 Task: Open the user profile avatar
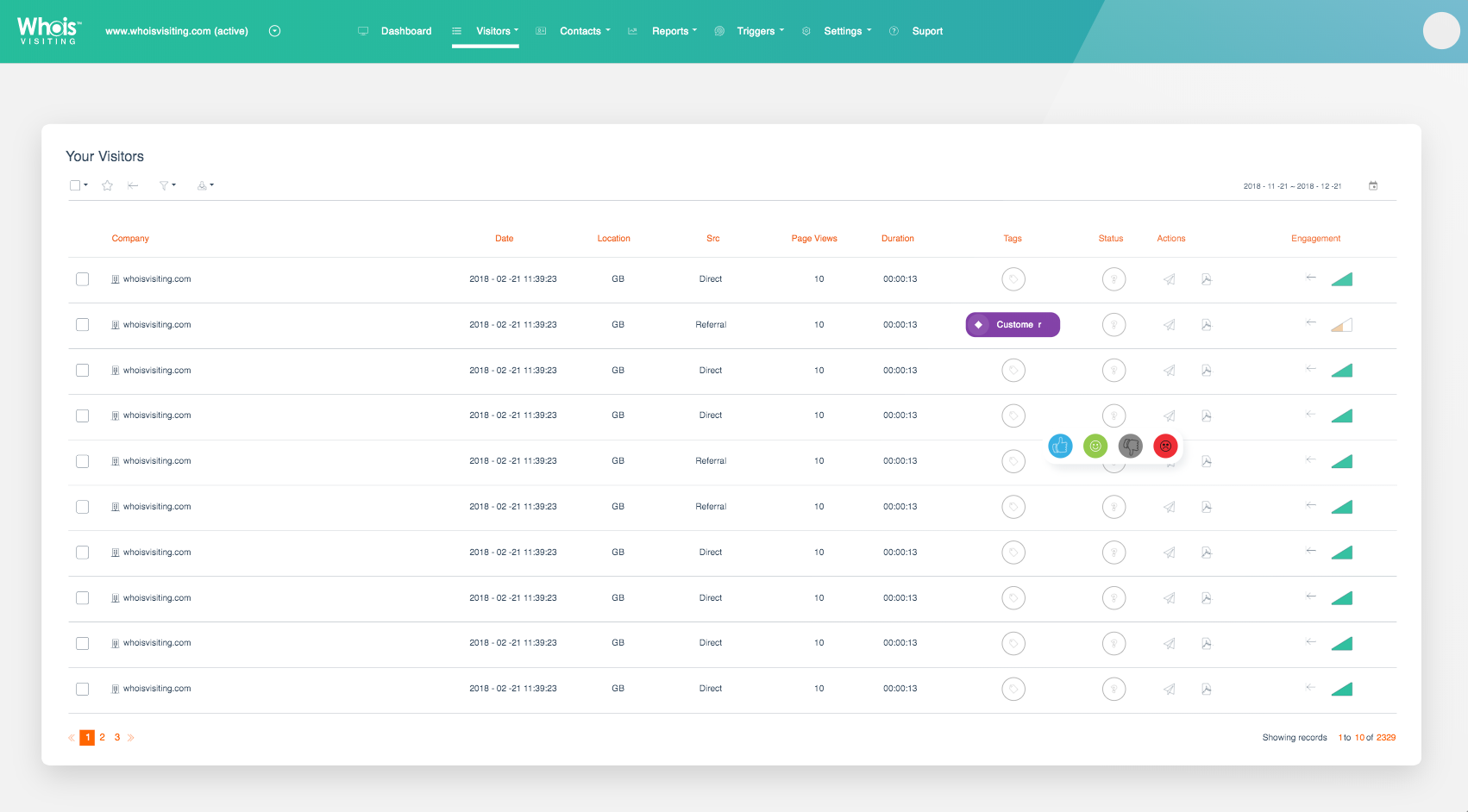pyautogui.click(x=1441, y=31)
